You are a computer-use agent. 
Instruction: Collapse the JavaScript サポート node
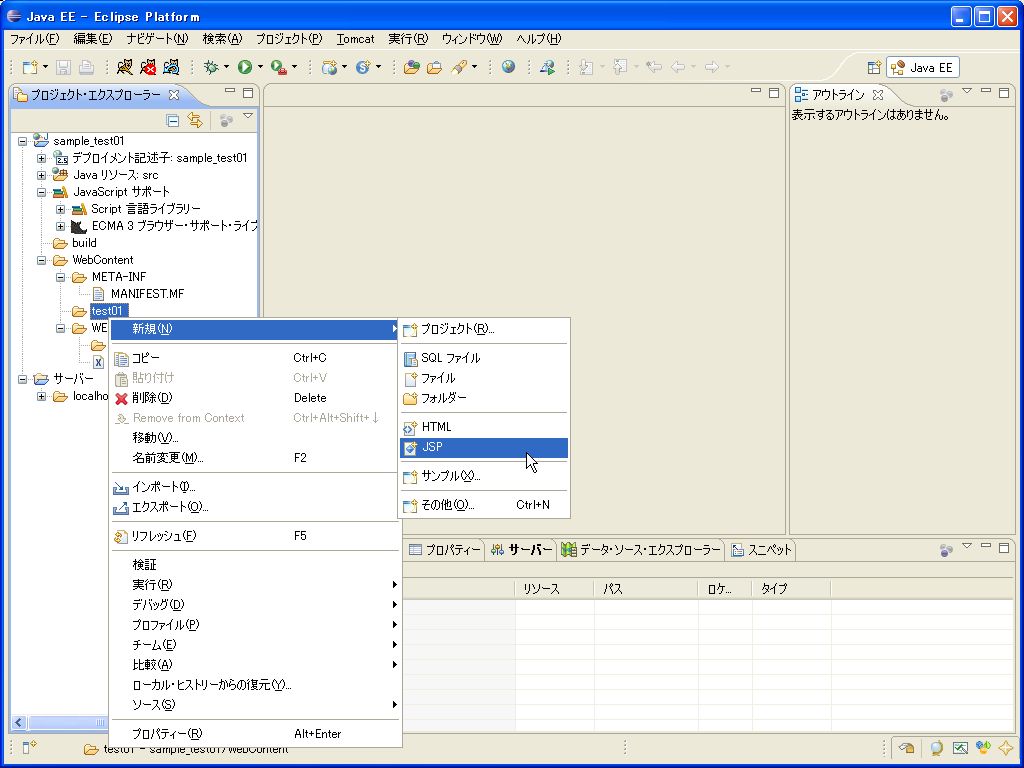pyautogui.click(x=41, y=192)
